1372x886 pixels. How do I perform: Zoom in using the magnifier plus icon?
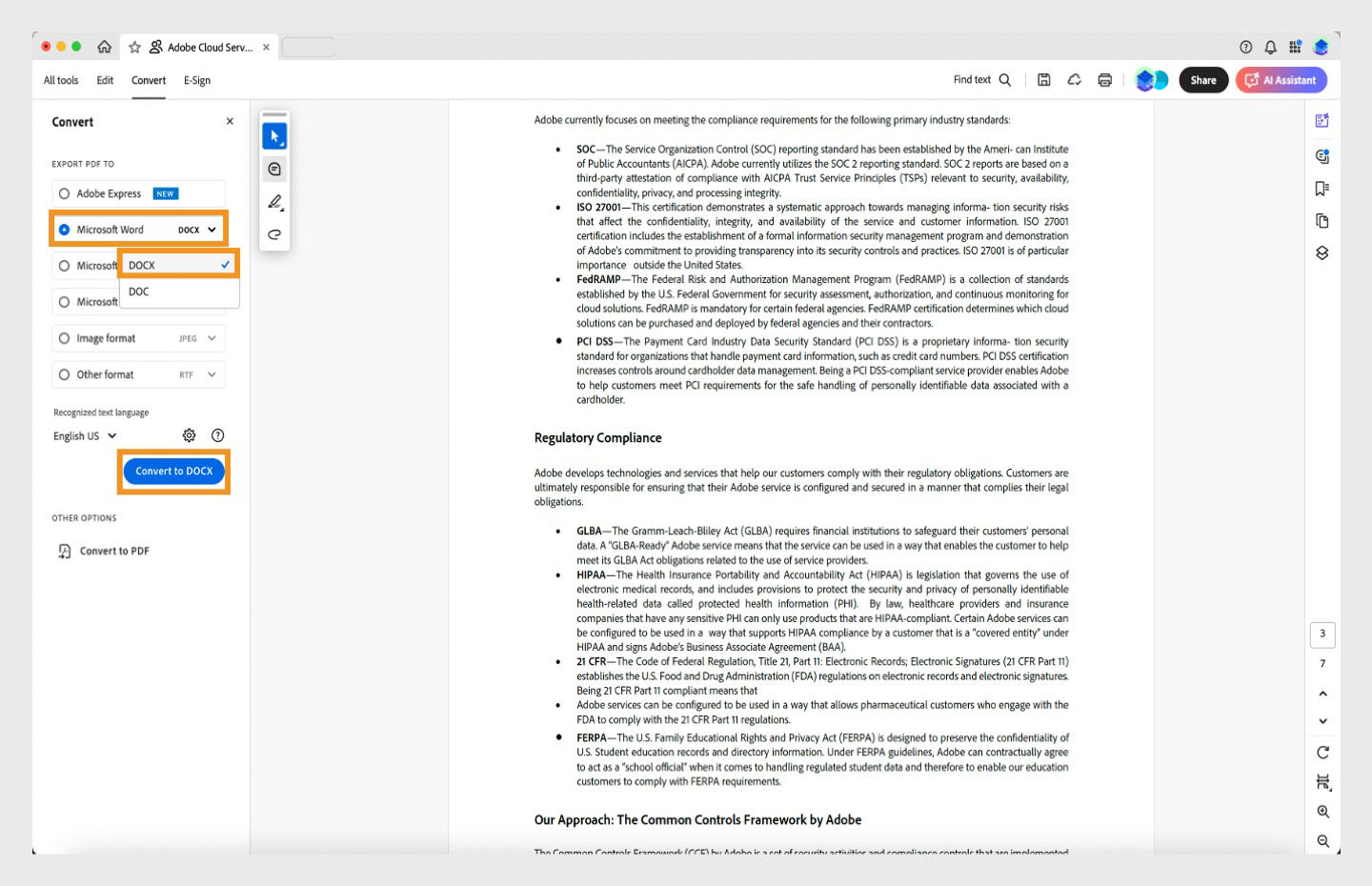(1322, 812)
